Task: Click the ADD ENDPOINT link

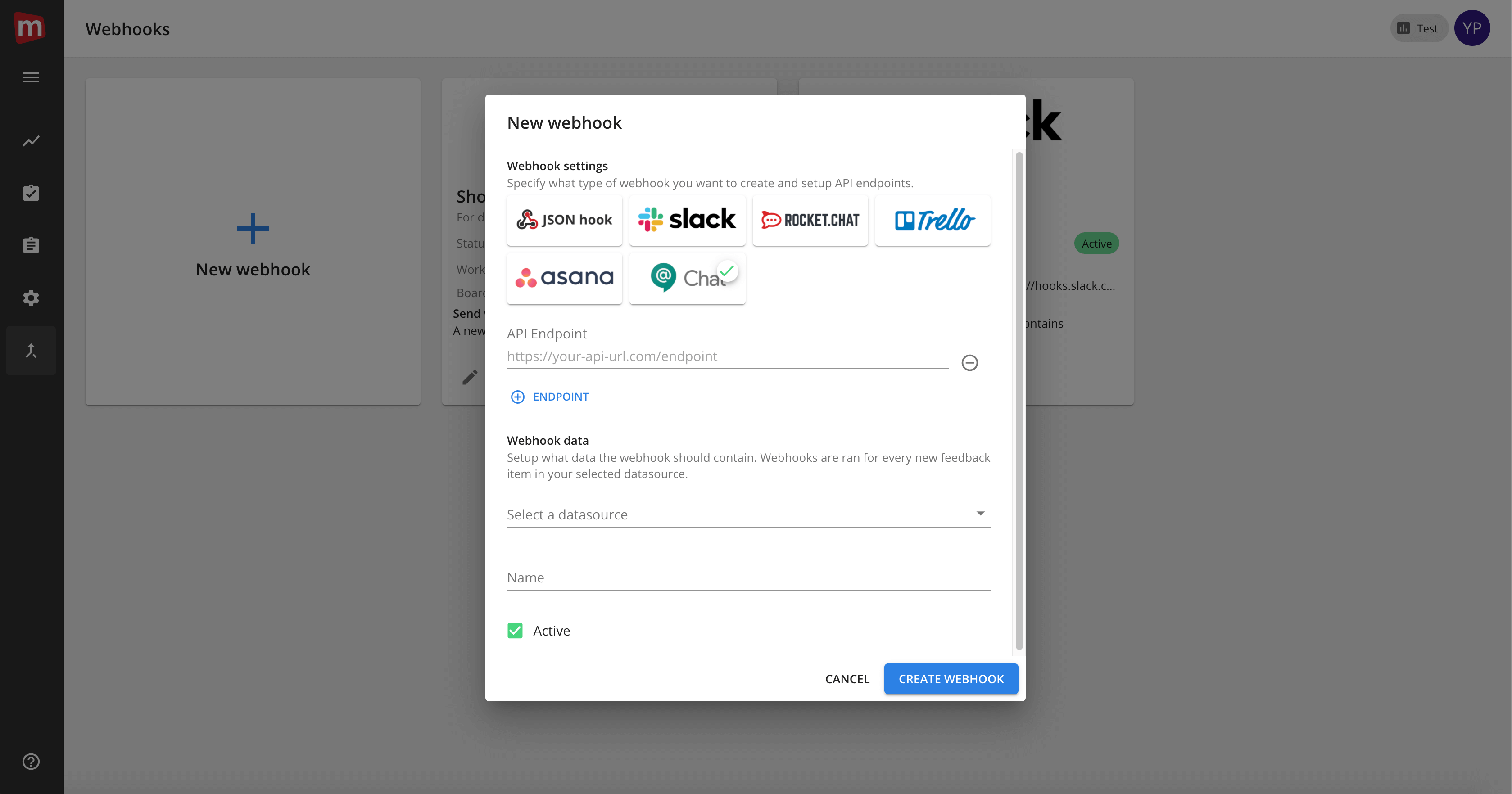Action: [x=549, y=396]
